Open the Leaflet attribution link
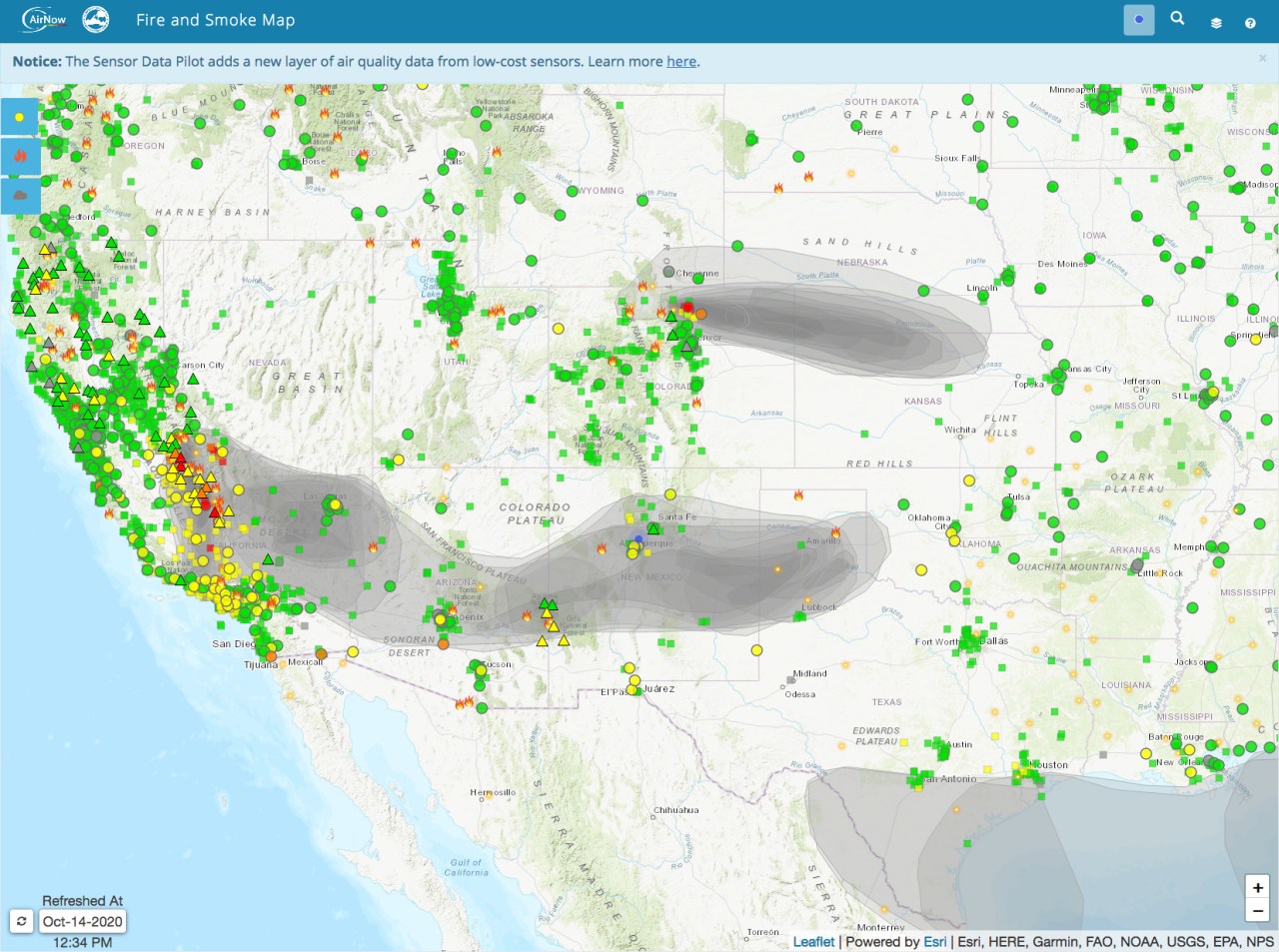Screen dimensions: 1279x952 [x=813, y=941]
